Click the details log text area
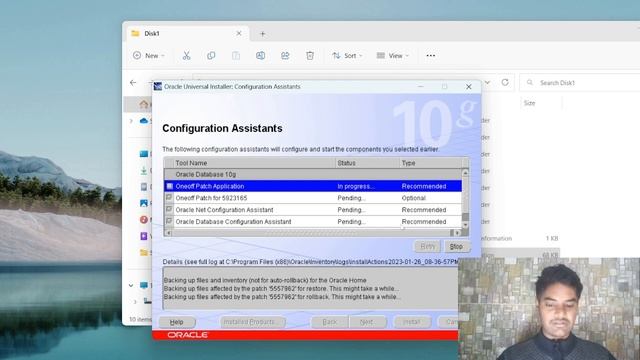This screenshot has height=360, width=640. tap(311, 289)
